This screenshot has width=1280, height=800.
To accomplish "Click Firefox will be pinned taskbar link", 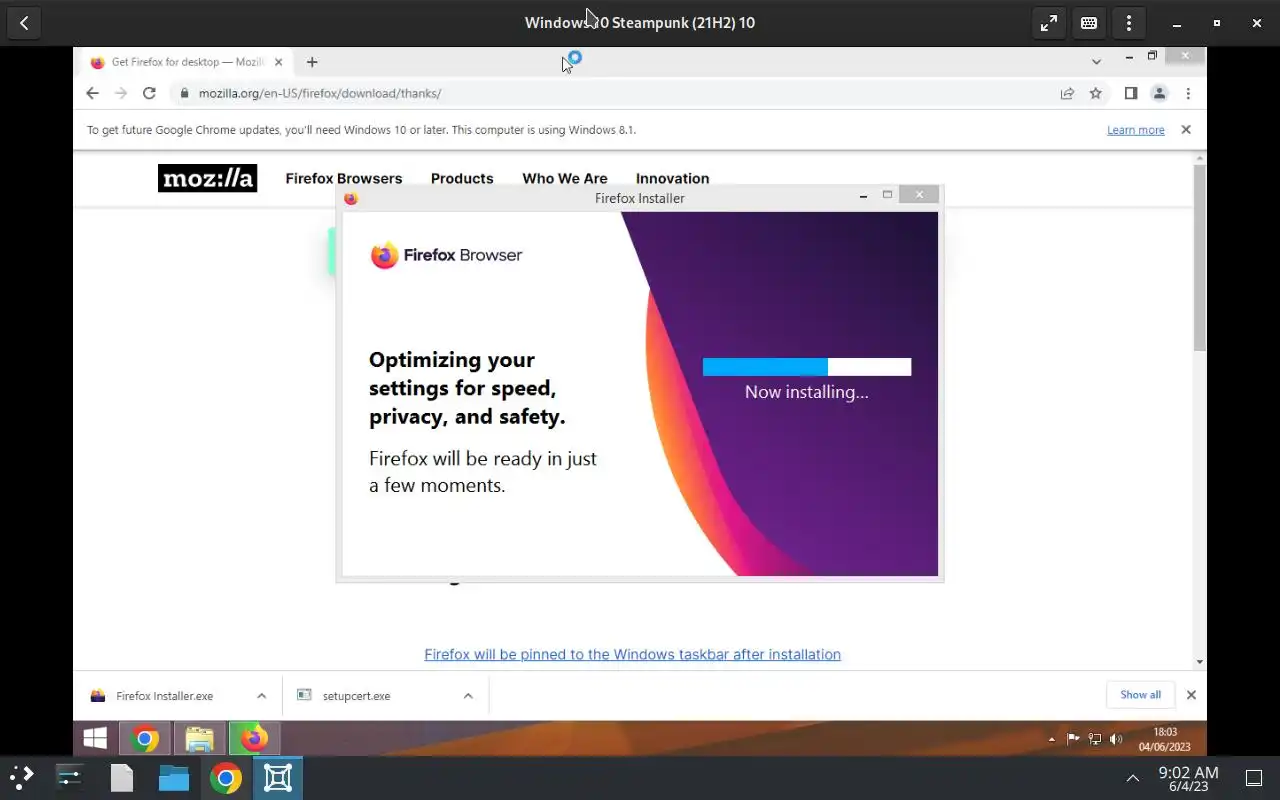I will (632, 654).
